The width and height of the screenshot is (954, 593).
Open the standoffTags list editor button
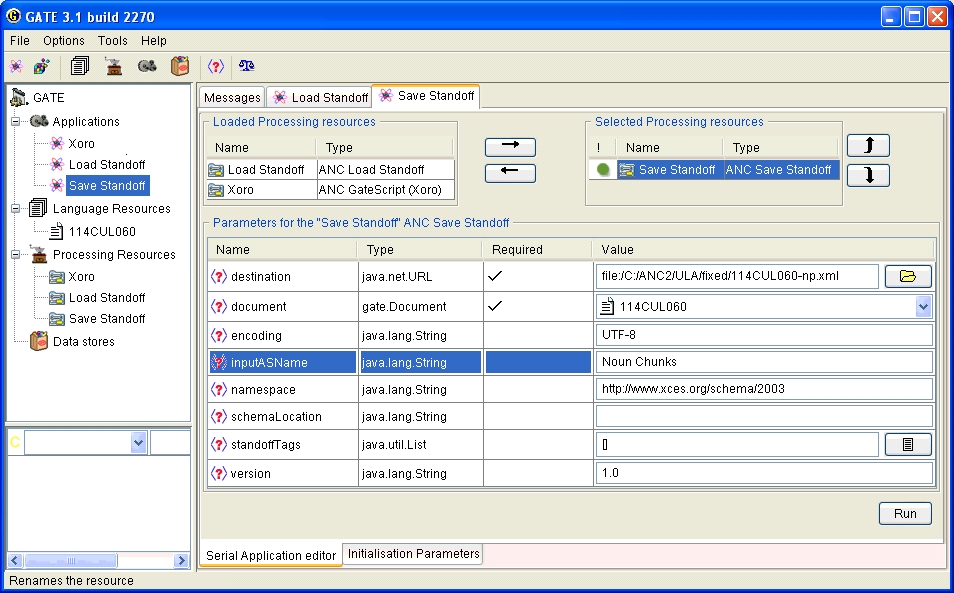click(908, 445)
